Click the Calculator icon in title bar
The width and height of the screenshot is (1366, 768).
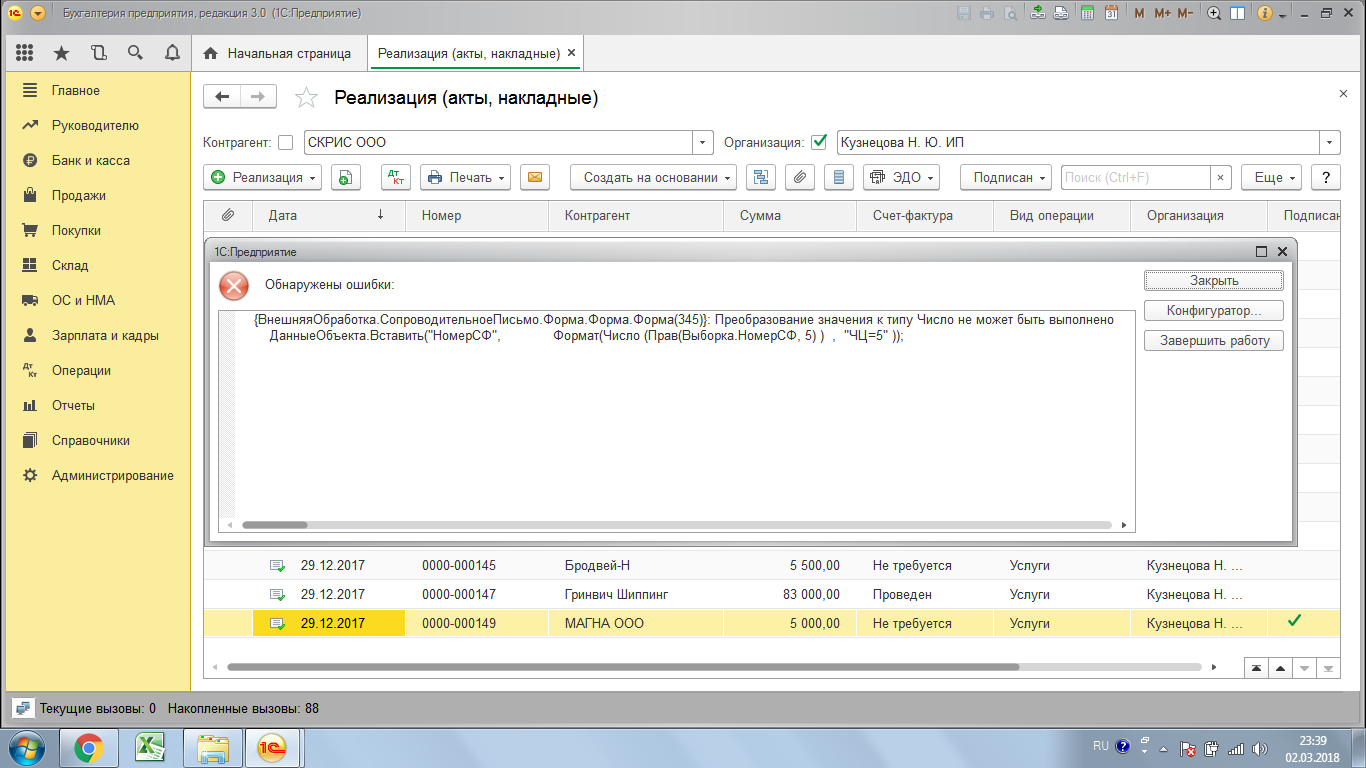click(1086, 14)
